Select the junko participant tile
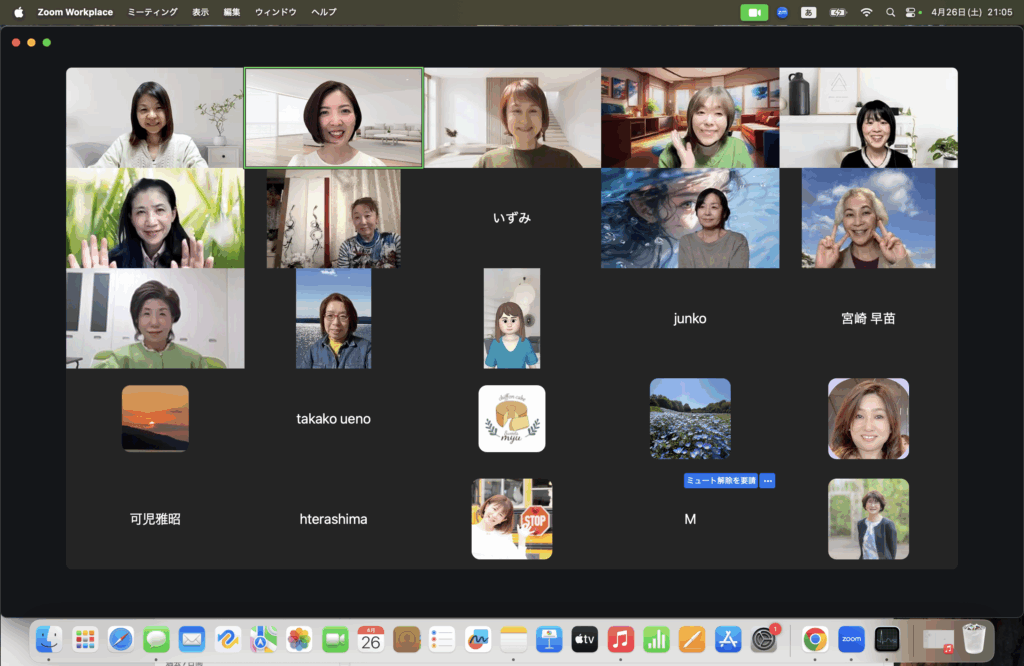Image resolution: width=1024 pixels, height=666 pixels. 690,319
